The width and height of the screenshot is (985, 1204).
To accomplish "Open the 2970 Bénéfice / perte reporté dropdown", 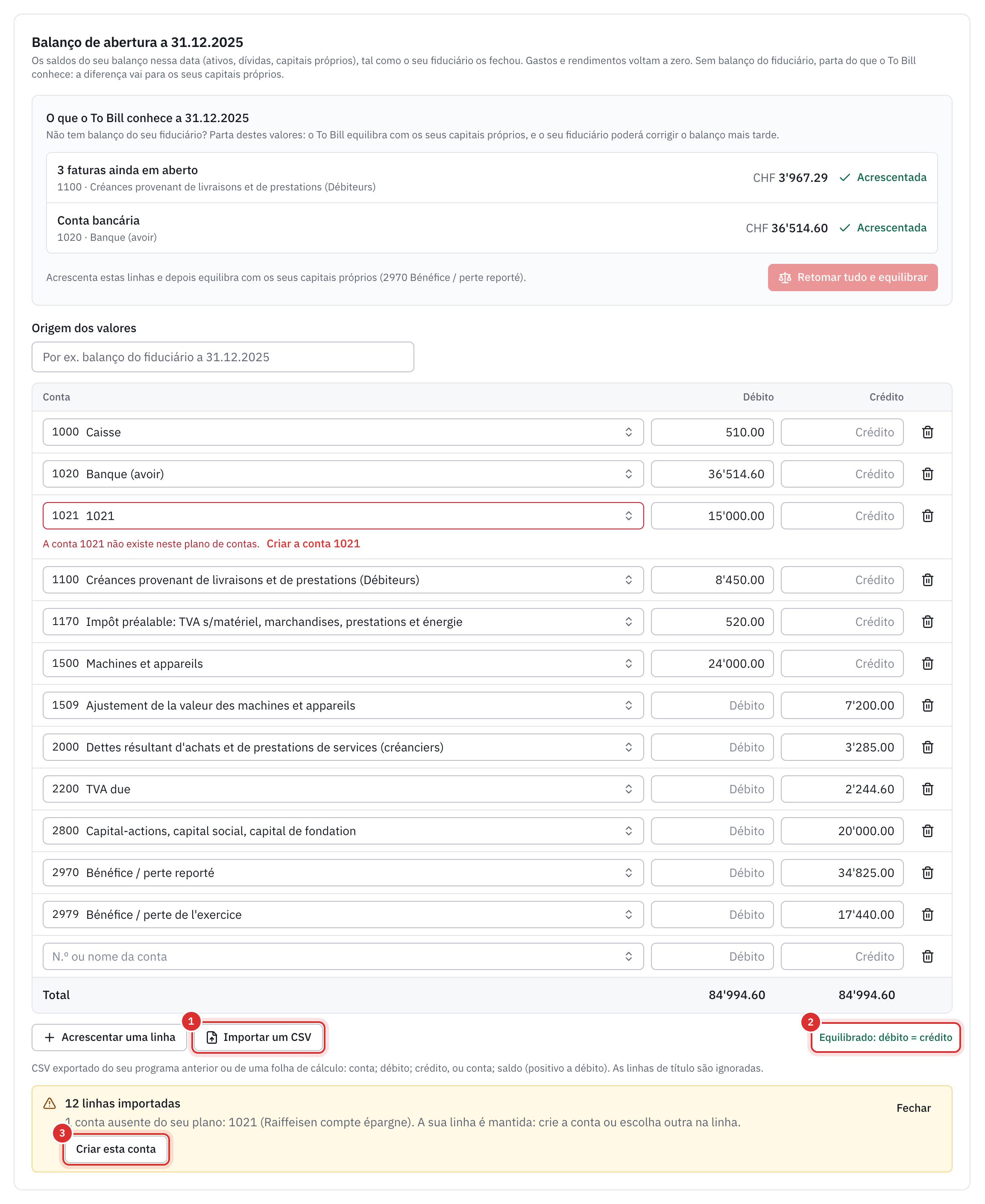I will (343, 873).
